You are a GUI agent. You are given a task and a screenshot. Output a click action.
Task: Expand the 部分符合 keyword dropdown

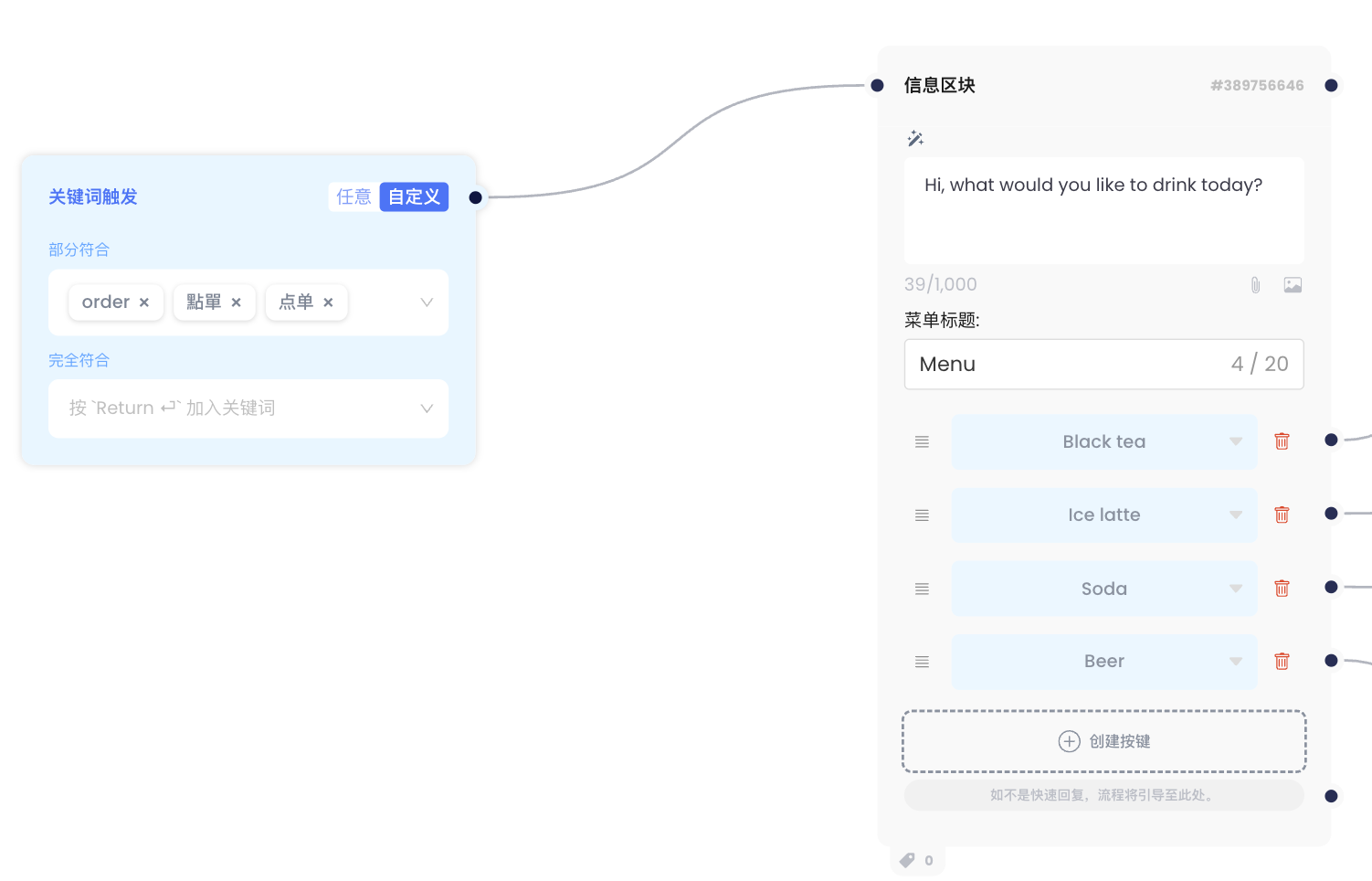pyautogui.click(x=426, y=303)
